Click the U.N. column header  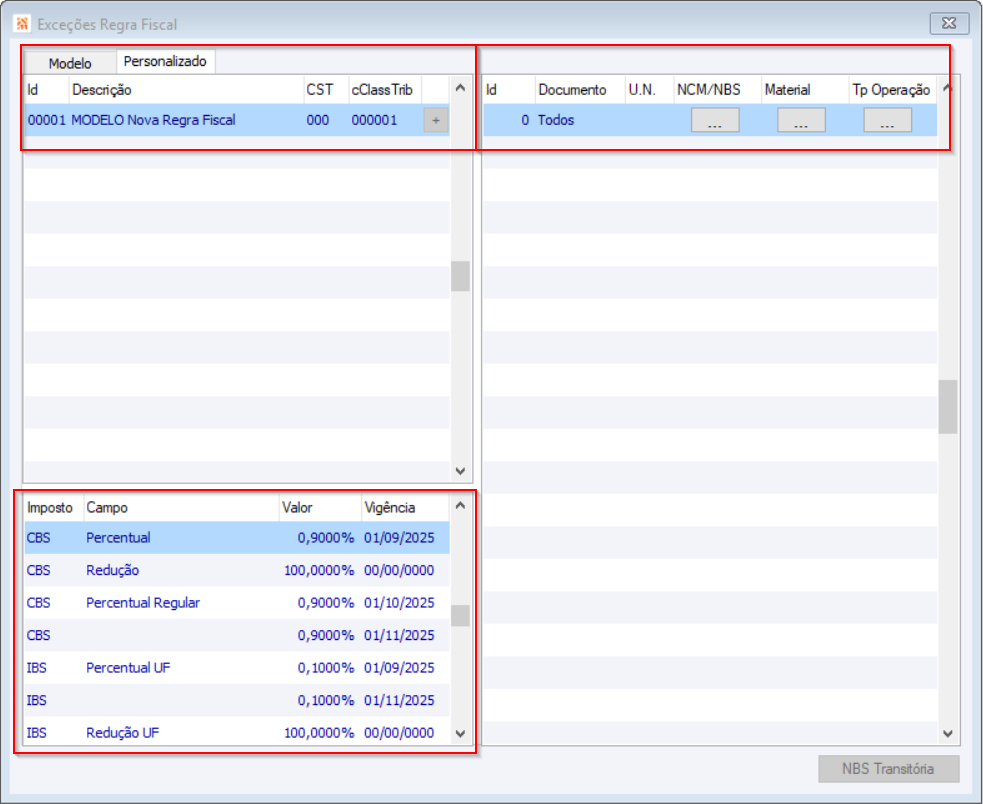(649, 90)
